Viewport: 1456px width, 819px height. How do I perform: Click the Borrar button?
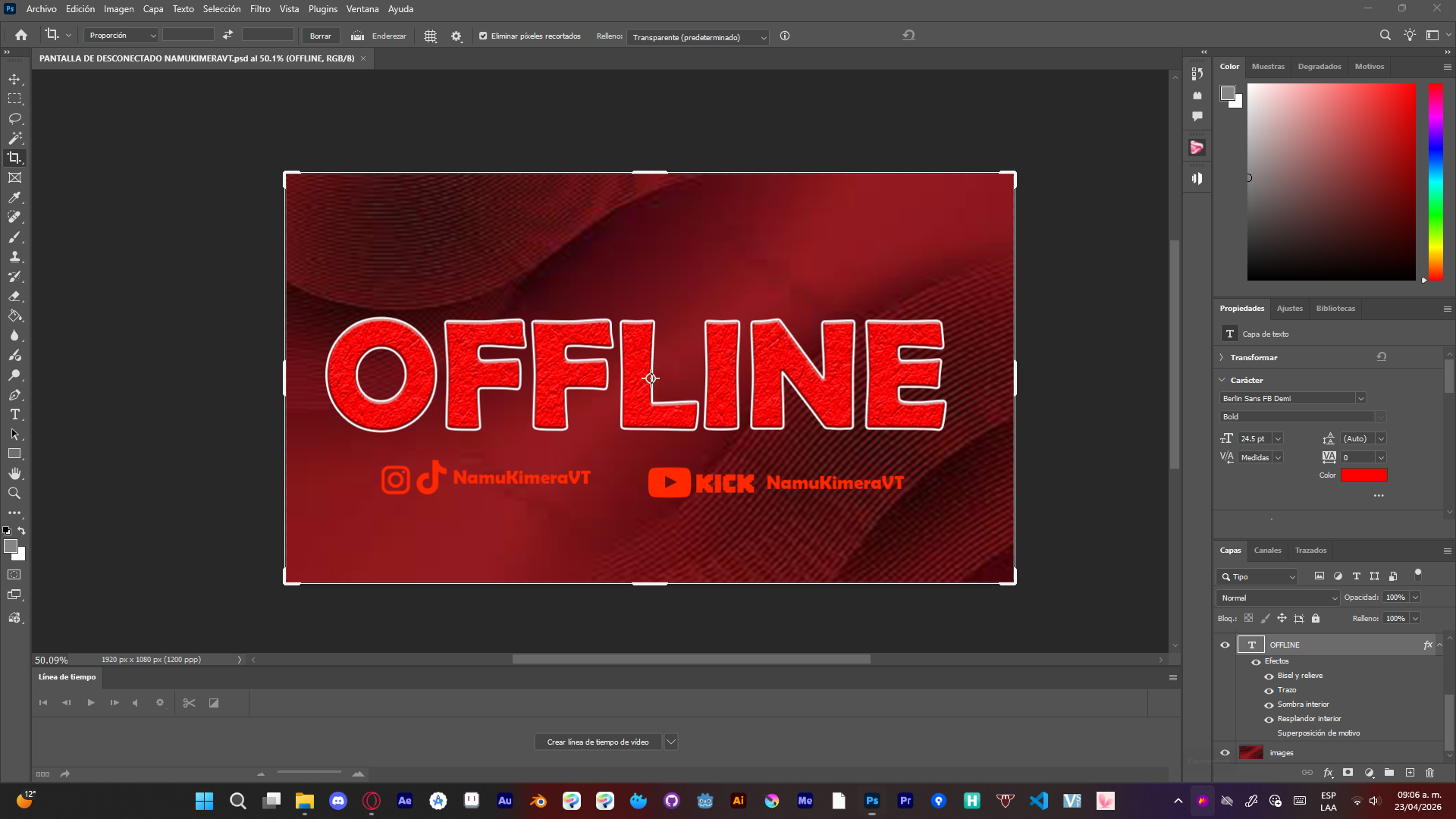click(320, 36)
